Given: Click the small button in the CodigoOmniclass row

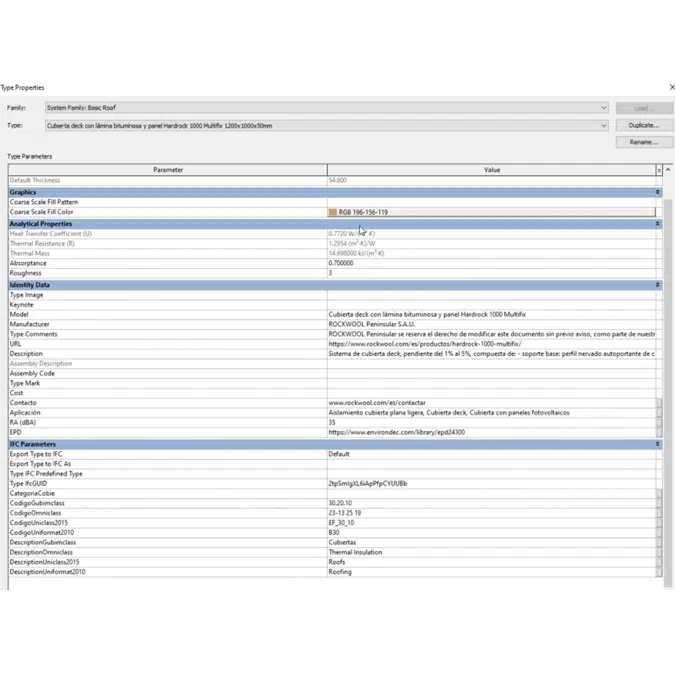Looking at the screenshot, I should coord(659,513).
